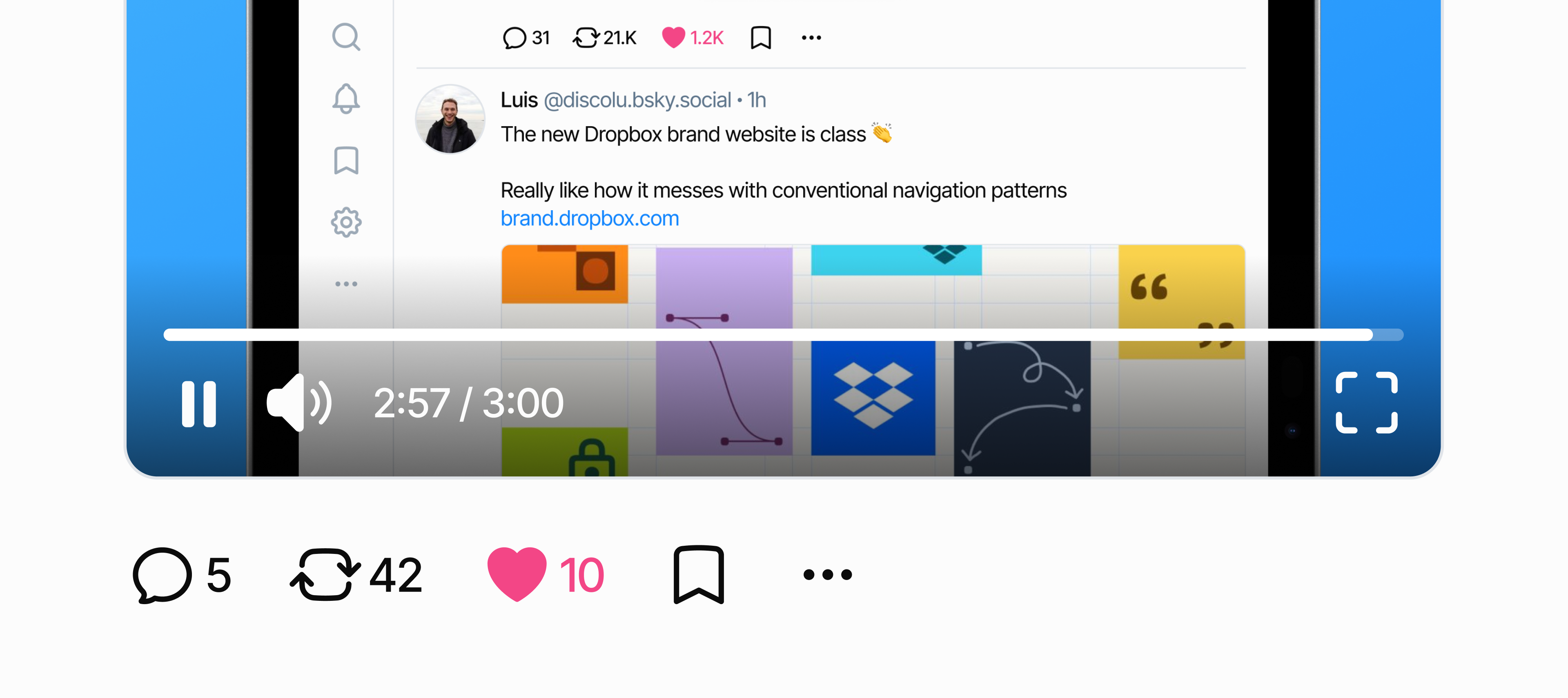Viewport: 1568px width, 698px height.
Task: Click the 31 replies comment icon
Action: pos(514,38)
